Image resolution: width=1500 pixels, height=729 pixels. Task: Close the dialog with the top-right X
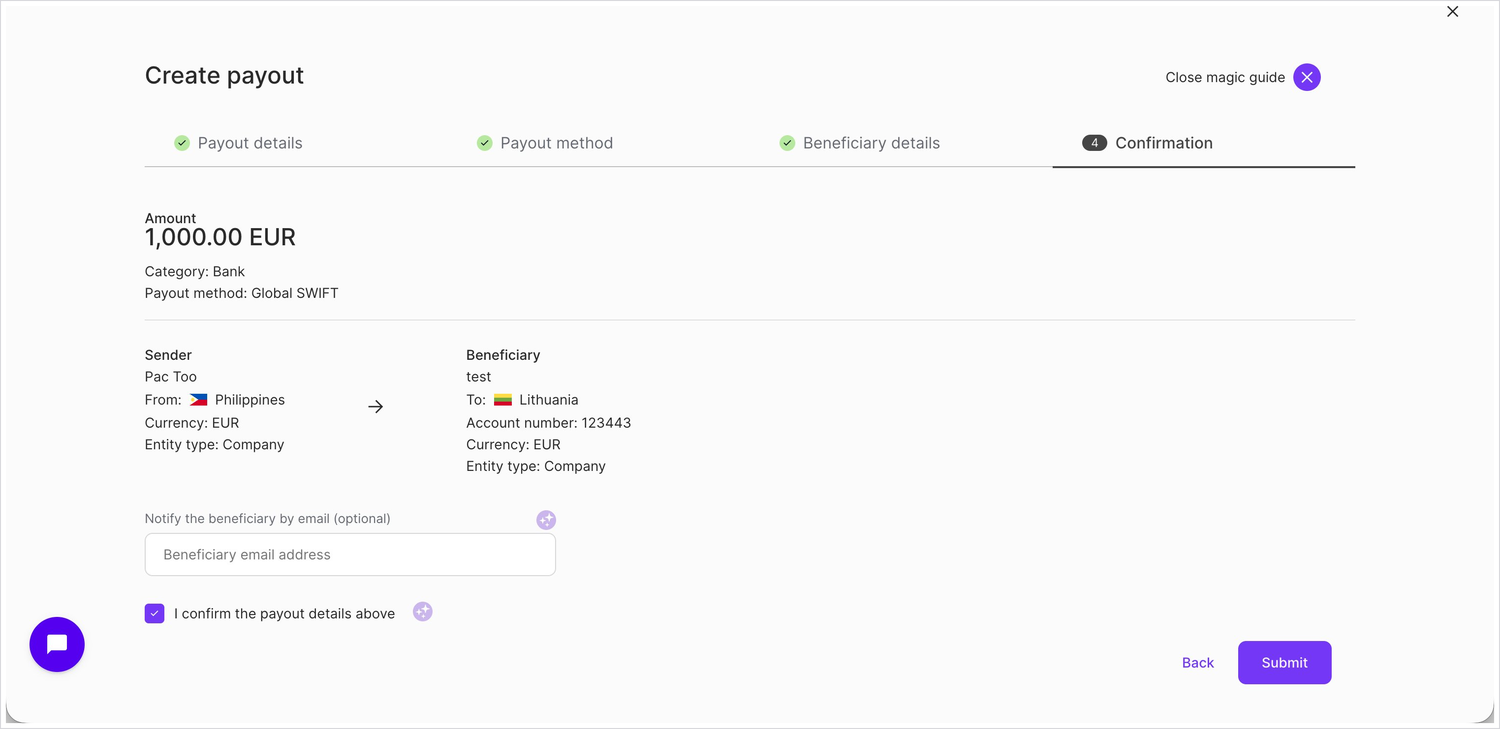click(x=1453, y=12)
